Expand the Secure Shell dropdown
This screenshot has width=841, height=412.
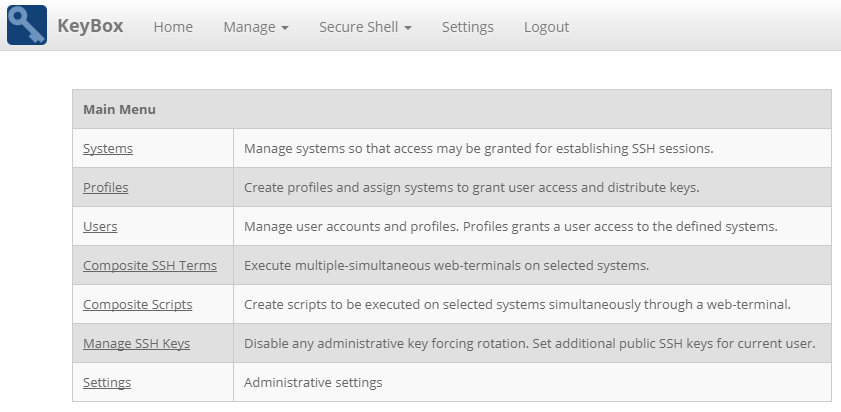pyautogui.click(x=365, y=27)
